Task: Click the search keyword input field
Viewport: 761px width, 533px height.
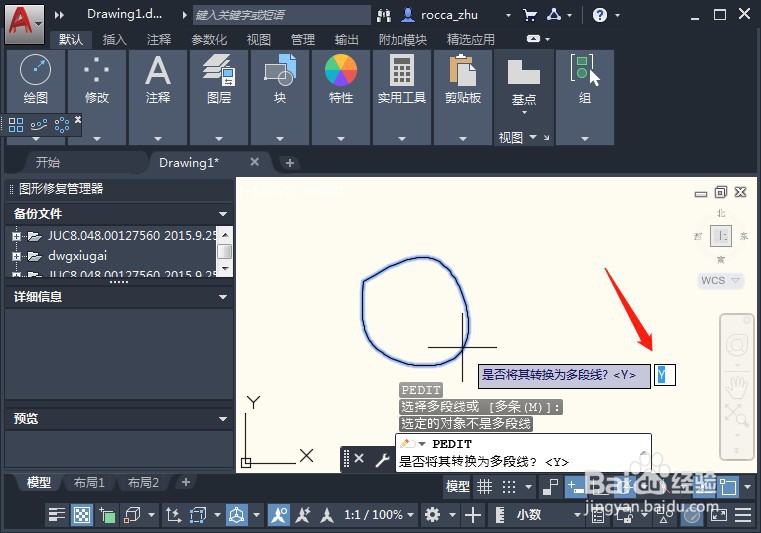Action: coord(281,15)
